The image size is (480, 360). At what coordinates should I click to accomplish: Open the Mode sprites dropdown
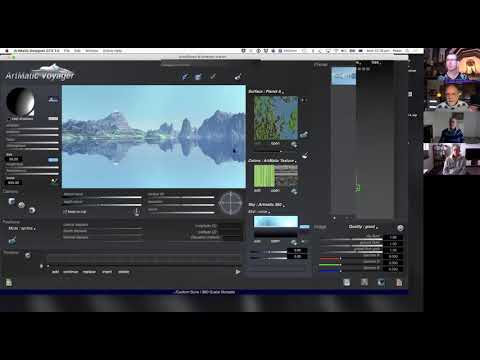coord(22,228)
